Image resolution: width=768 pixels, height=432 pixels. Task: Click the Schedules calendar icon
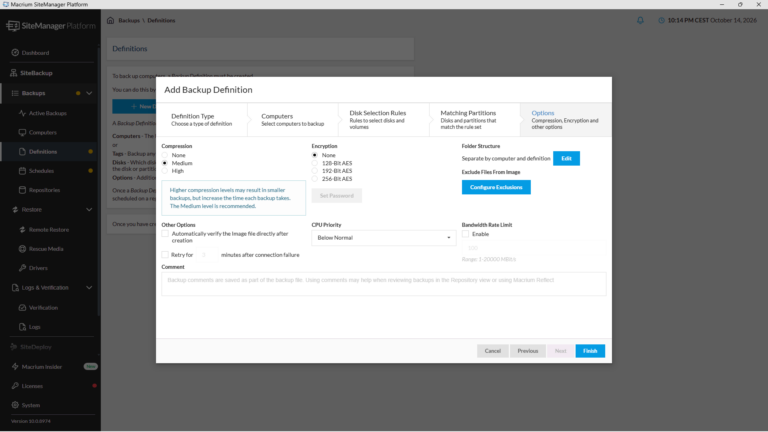pos(22,170)
